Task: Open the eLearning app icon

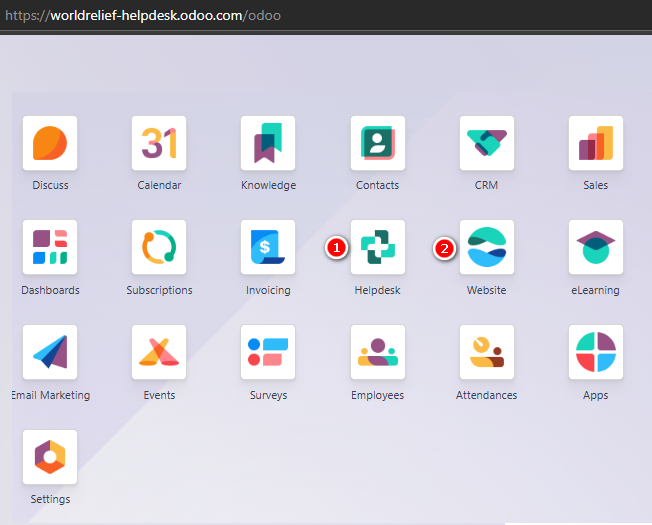Action: point(595,247)
